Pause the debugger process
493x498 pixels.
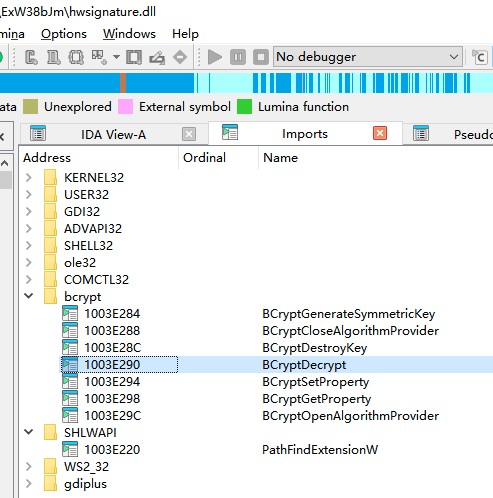point(238,57)
